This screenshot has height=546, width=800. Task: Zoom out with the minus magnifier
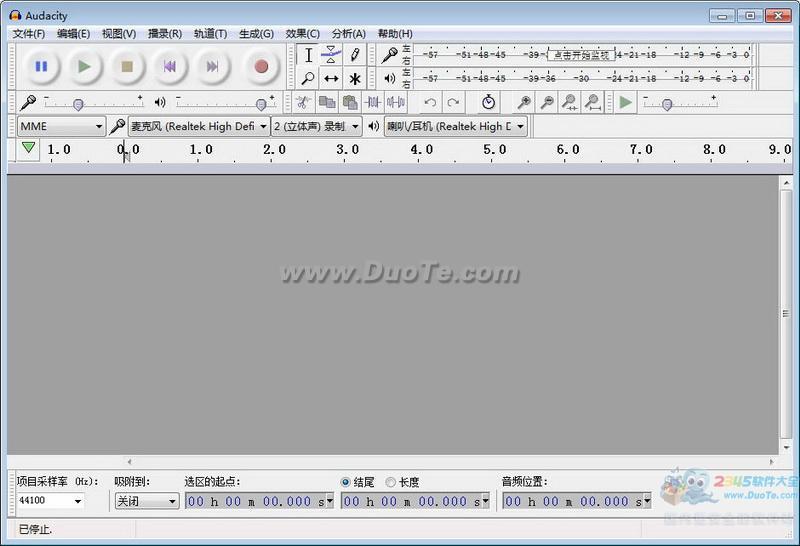click(547, 103)
